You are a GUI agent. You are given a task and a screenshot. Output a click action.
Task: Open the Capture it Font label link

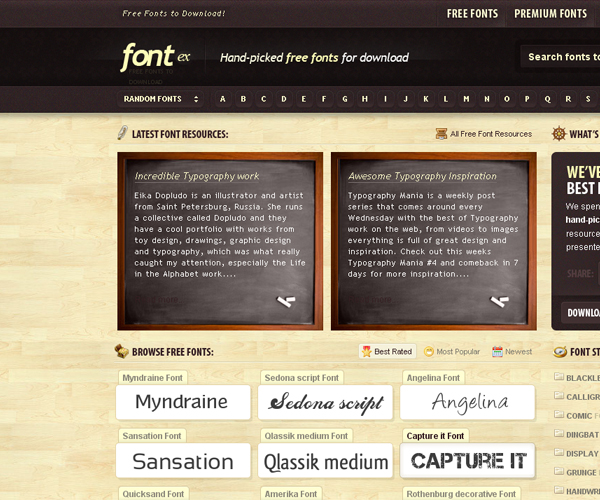[435, 436]
